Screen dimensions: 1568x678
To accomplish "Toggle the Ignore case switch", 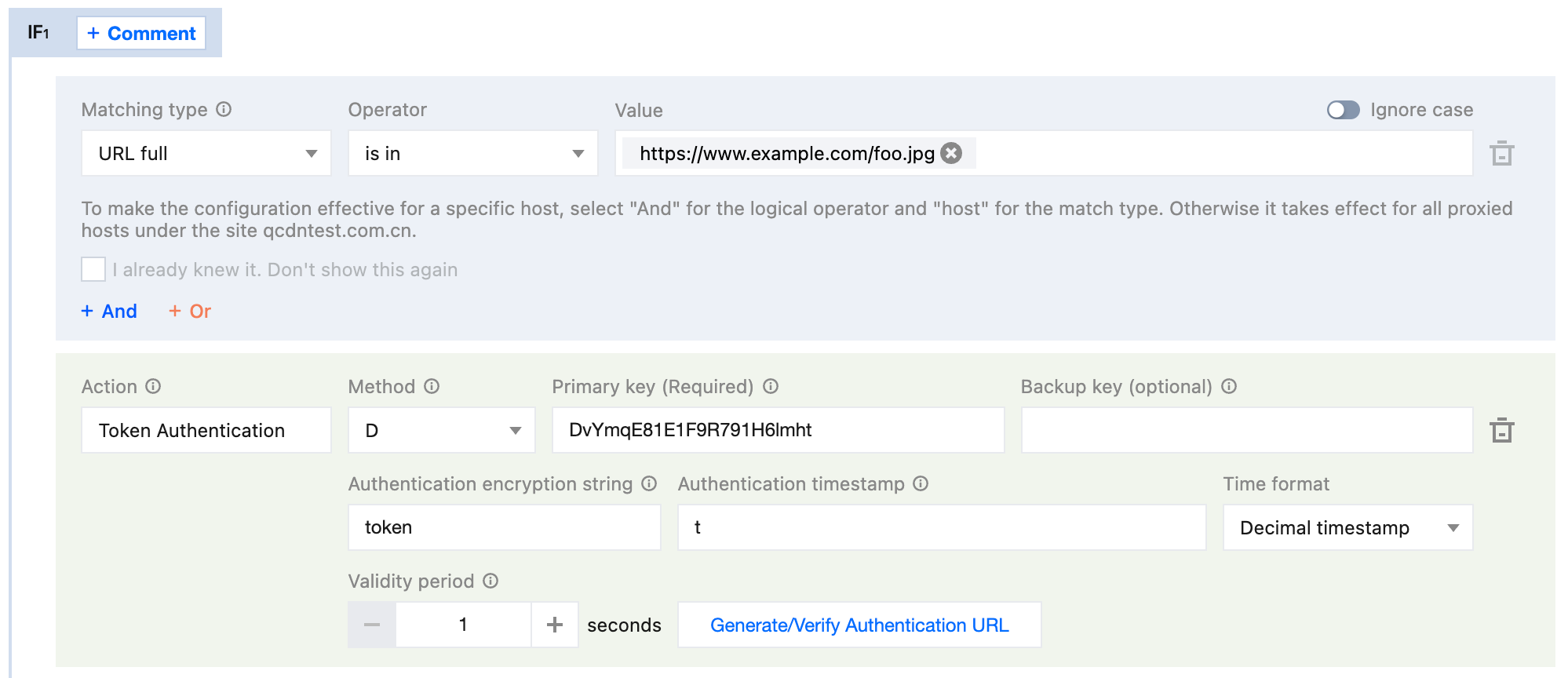I will [x=1343, y=110].
